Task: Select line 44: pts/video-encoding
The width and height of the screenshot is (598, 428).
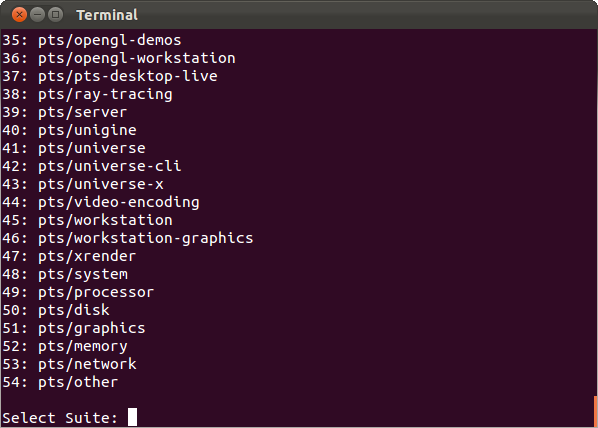Action: tap(101, 202)
